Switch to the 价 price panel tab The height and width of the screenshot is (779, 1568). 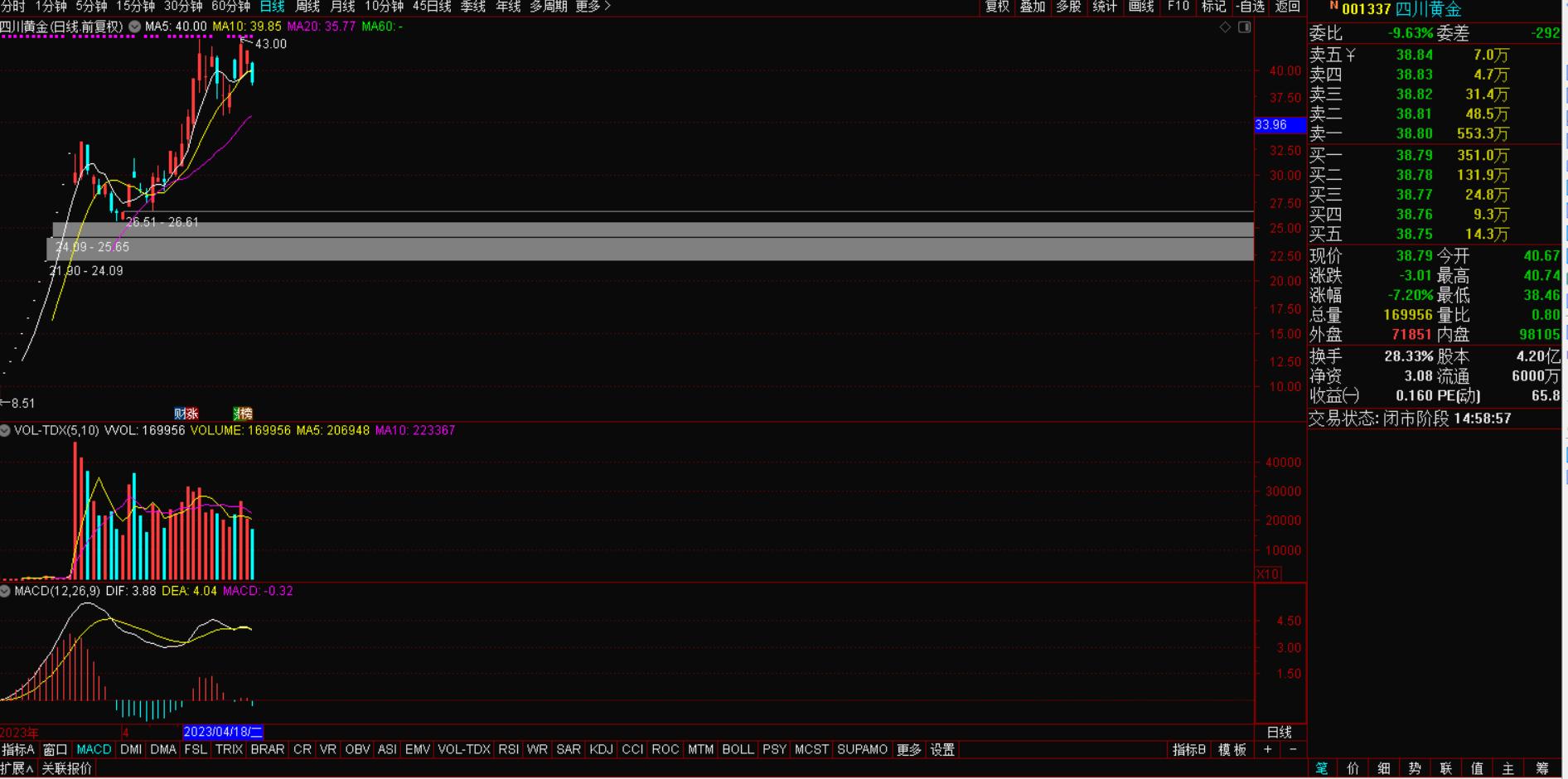pos(1353,768)
